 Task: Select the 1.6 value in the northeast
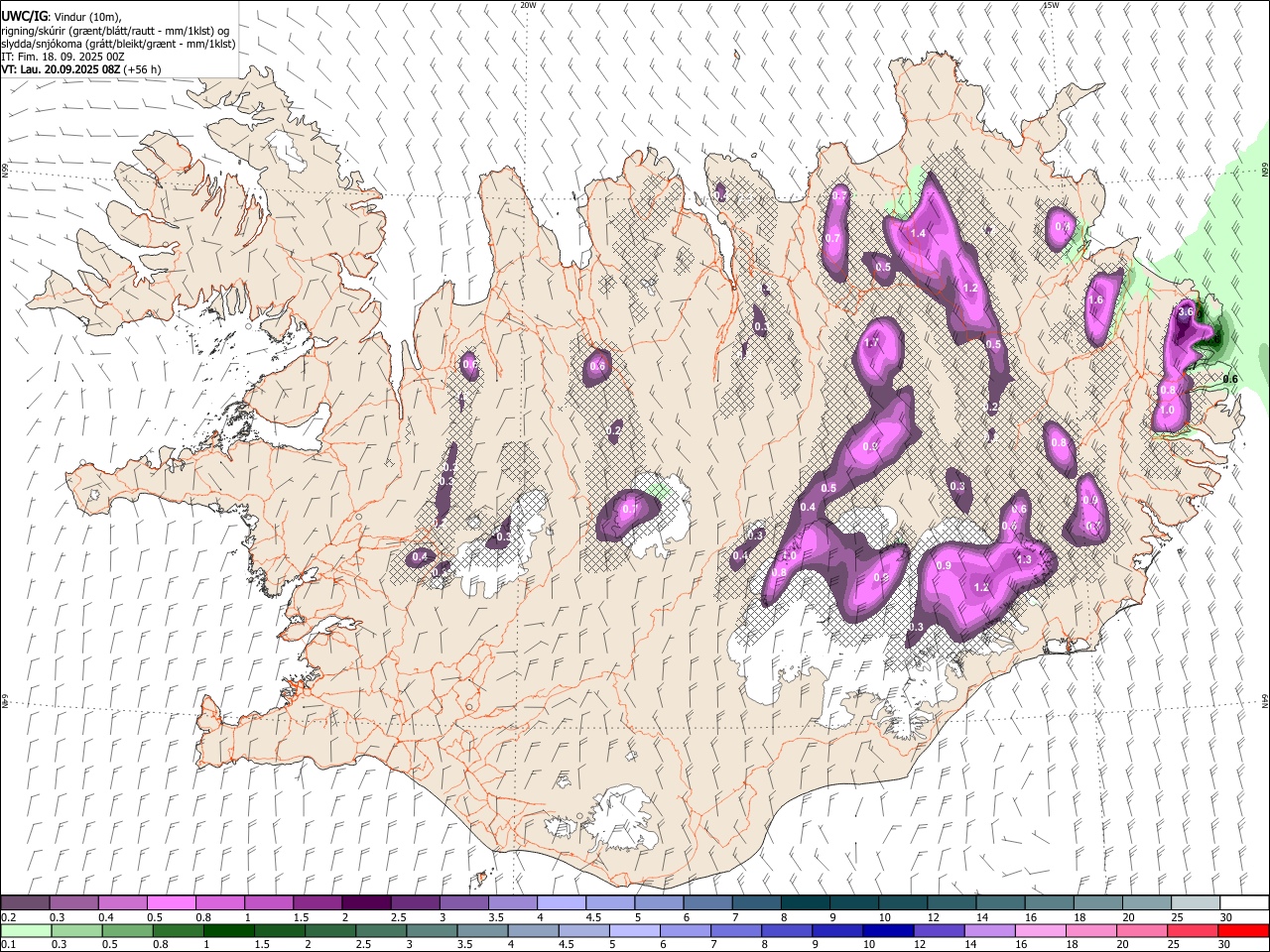click(x=1095, y=300)
